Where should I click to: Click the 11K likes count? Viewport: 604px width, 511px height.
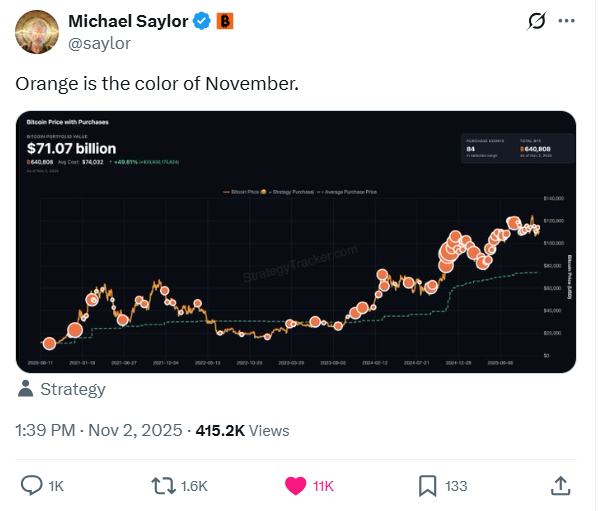click(323, 486)
